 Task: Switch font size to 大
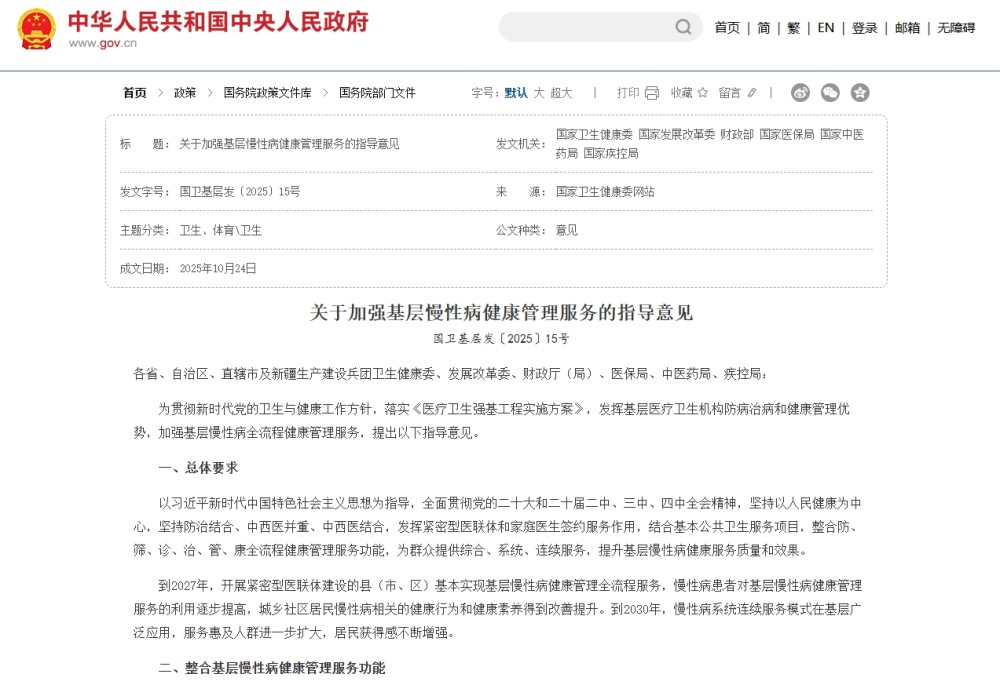pos(539,93)
